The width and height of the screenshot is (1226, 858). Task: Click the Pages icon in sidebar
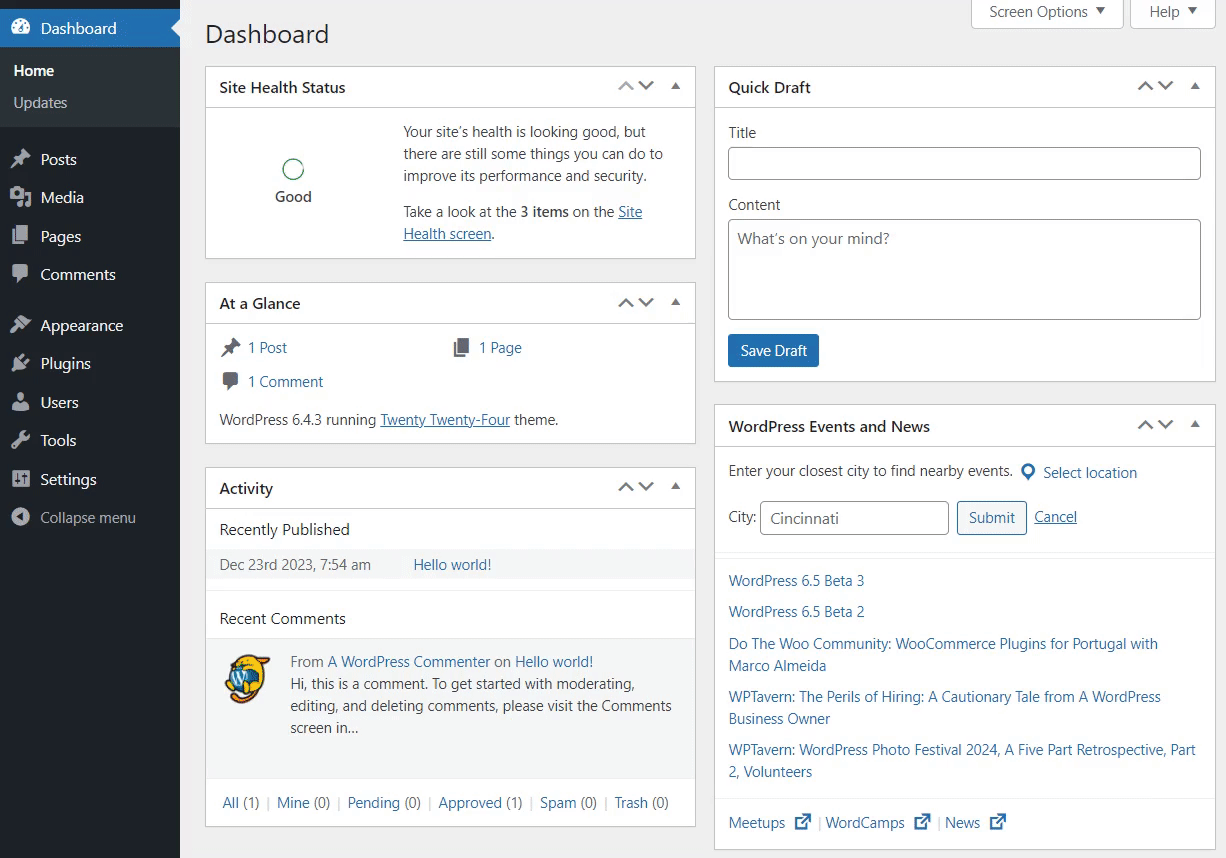point(20,236)
